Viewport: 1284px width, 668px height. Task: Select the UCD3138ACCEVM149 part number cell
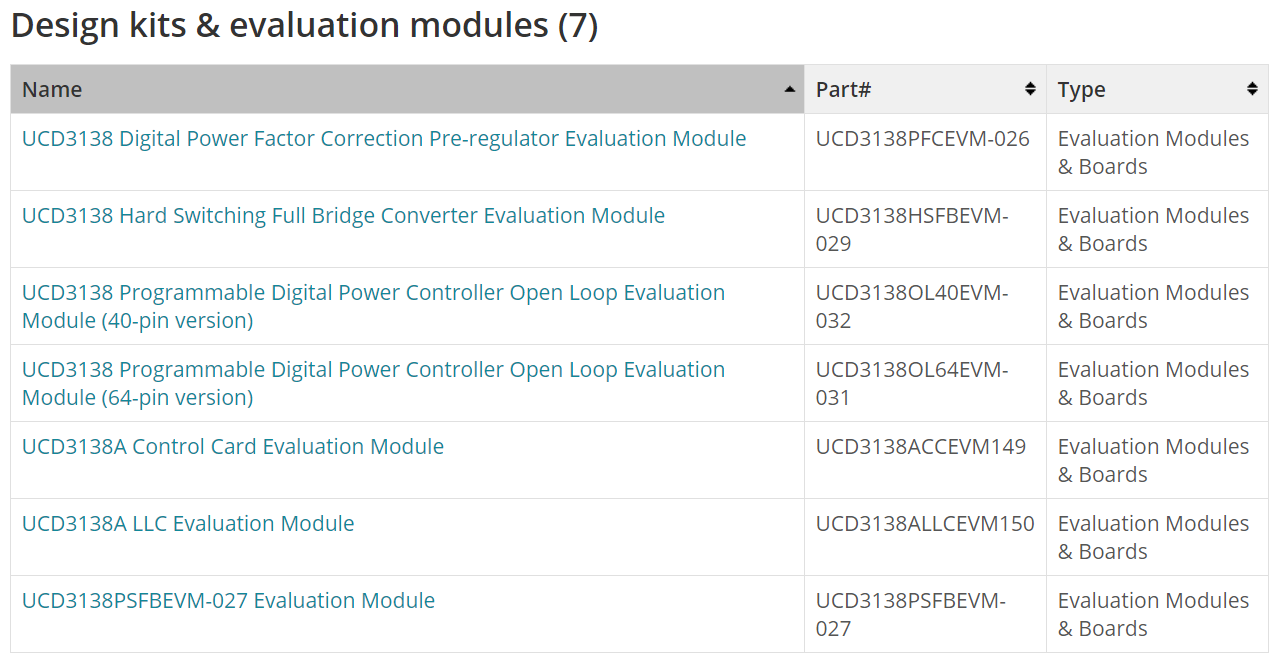tap(925, 460)
